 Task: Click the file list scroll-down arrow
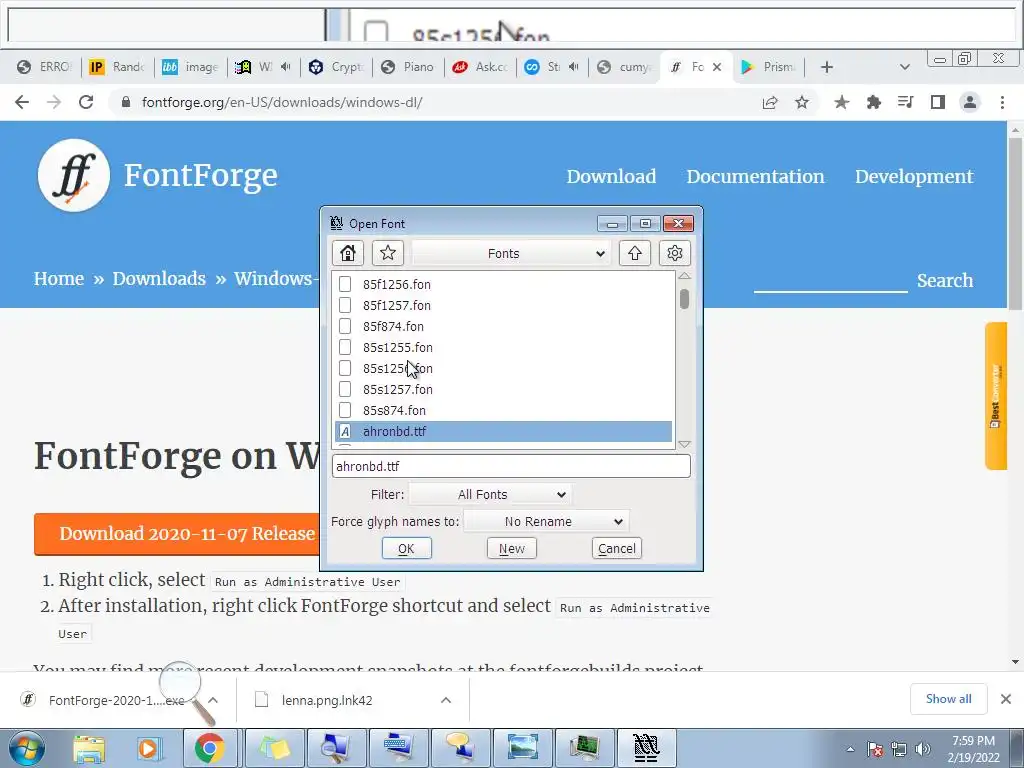point(684,444)
